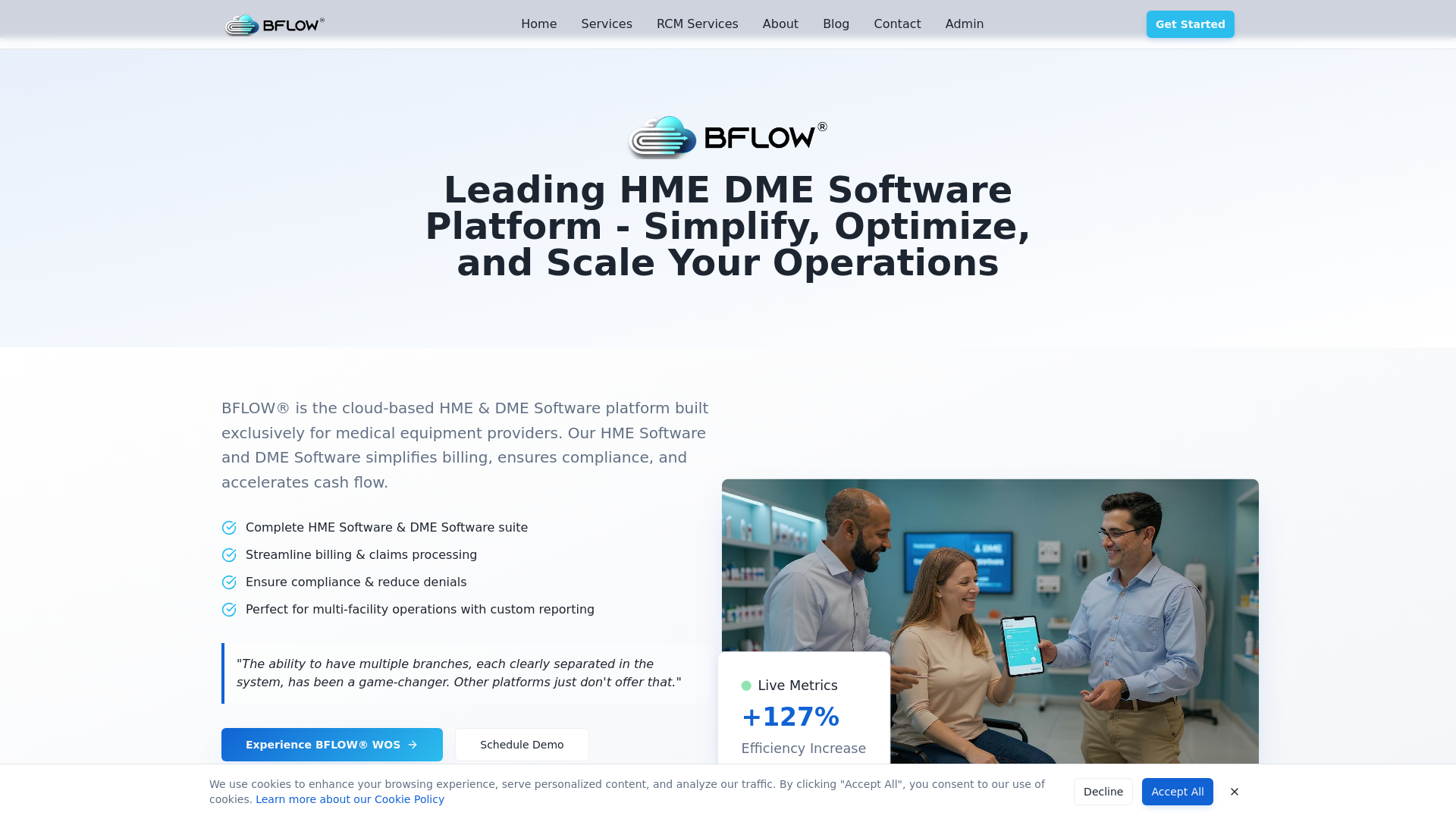This screenshot has height=819, width=1456.
Task: Open the Cookie Policy link
Action: coord(350,799)
